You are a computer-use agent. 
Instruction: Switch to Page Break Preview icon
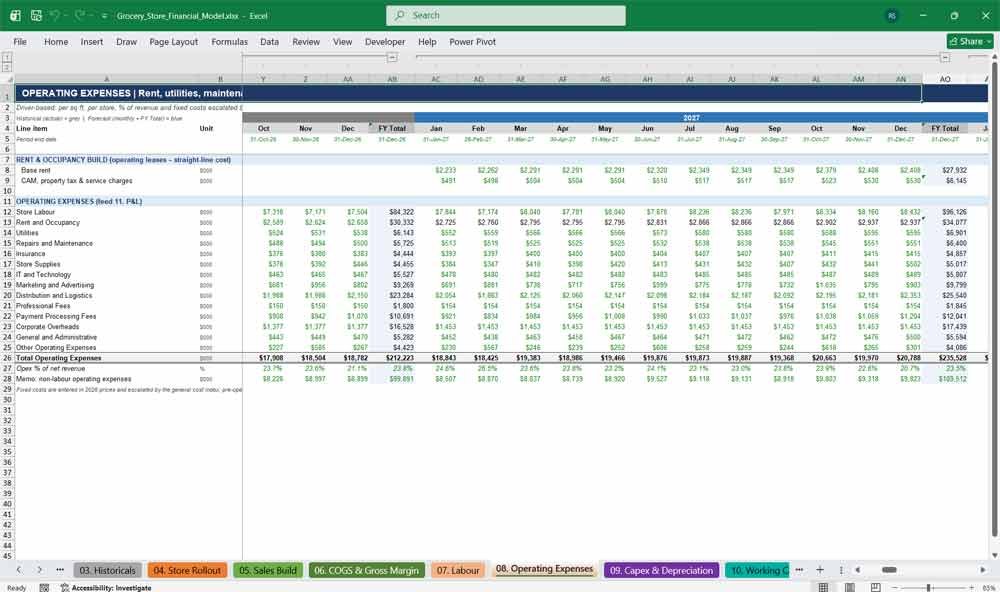coord(876,588)
